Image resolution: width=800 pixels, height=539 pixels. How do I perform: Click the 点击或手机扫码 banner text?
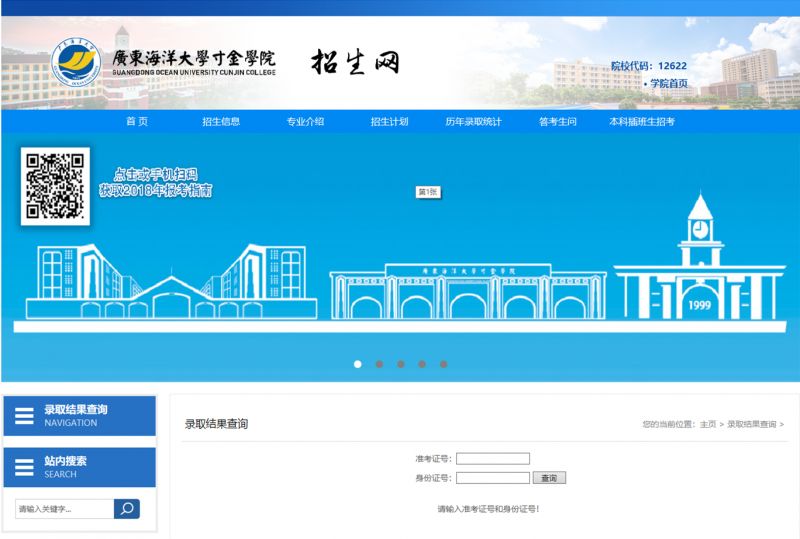pos(156,175)
